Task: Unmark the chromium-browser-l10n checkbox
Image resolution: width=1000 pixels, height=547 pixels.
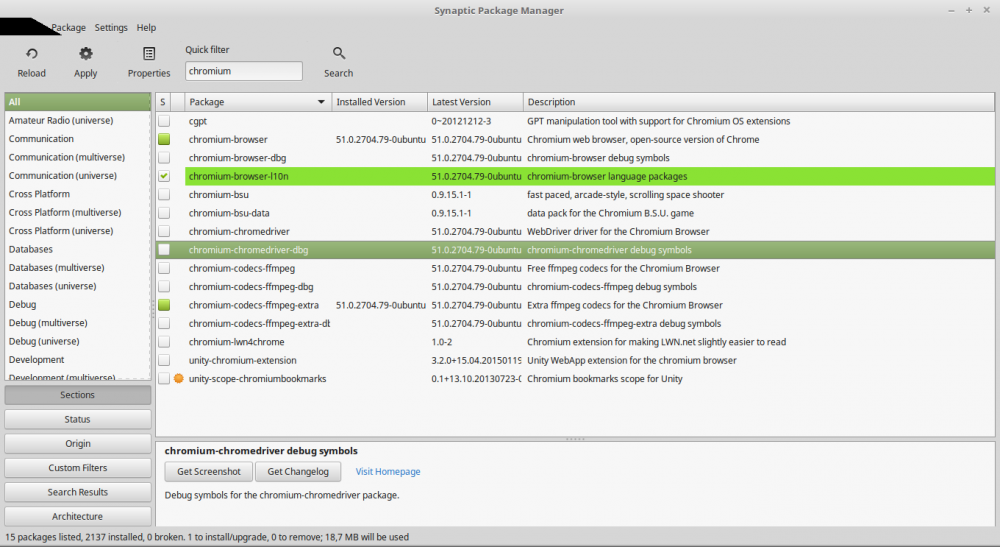Action: click(164, 177)
